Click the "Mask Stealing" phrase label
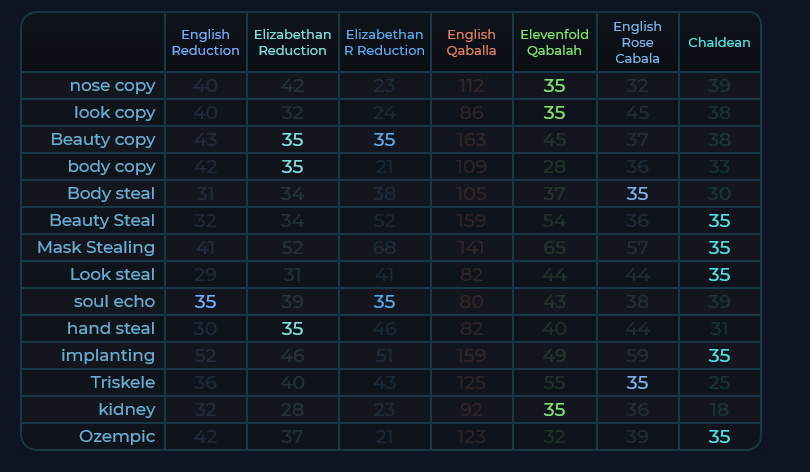Viewport: 810px width, 472px height. coord(96,247)
